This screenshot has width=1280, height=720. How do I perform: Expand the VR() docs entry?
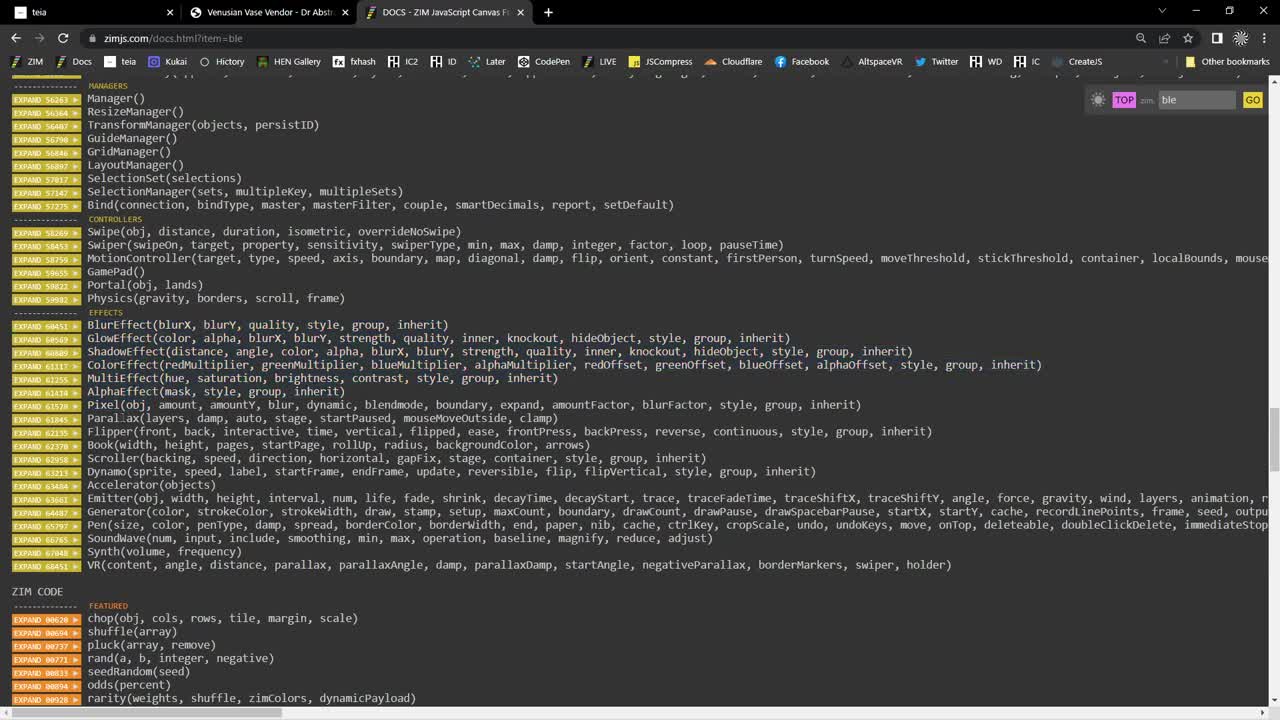pos(46,565)
